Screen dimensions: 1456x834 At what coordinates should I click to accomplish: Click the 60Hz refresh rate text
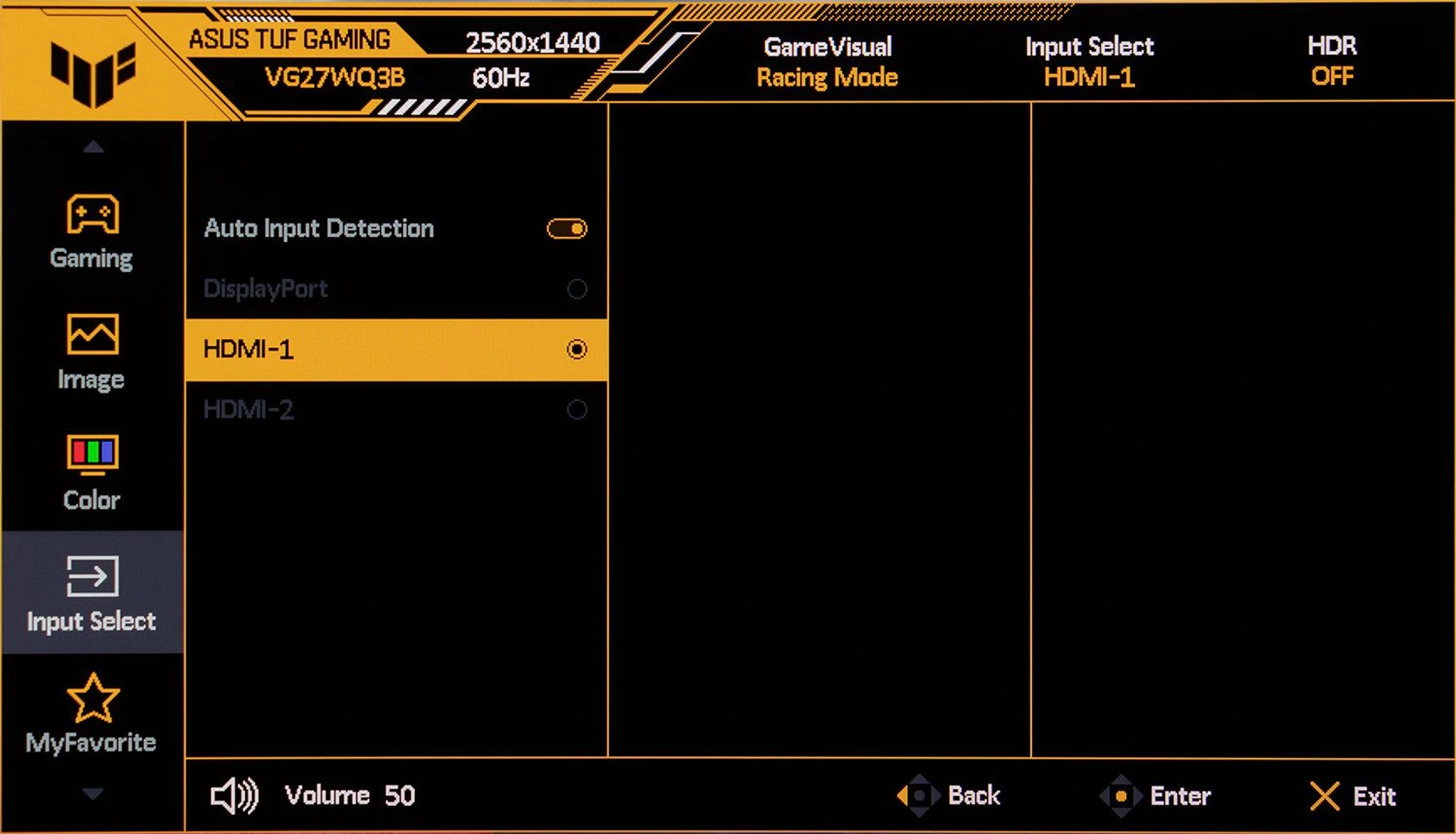500,77
